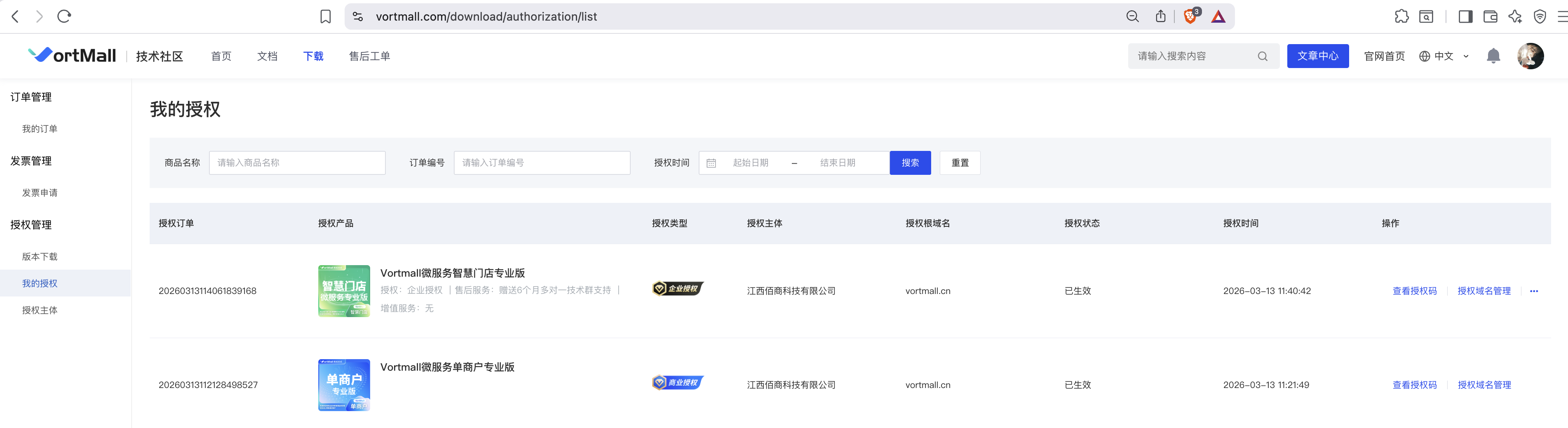
Task: Open the Brave wallet icon
Action: tap(1490, 16)
